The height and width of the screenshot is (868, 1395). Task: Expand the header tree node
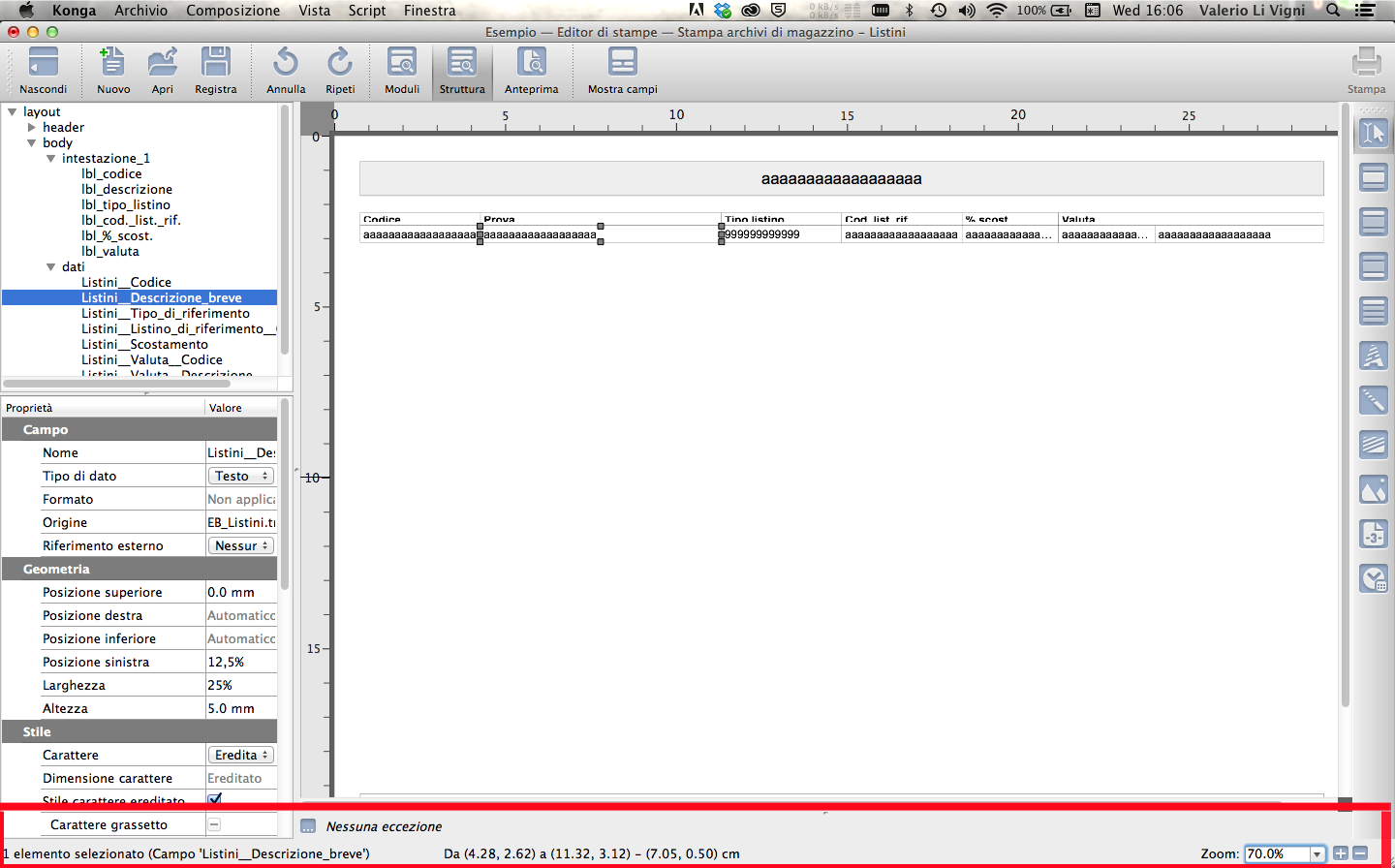(x=32, y=127)
